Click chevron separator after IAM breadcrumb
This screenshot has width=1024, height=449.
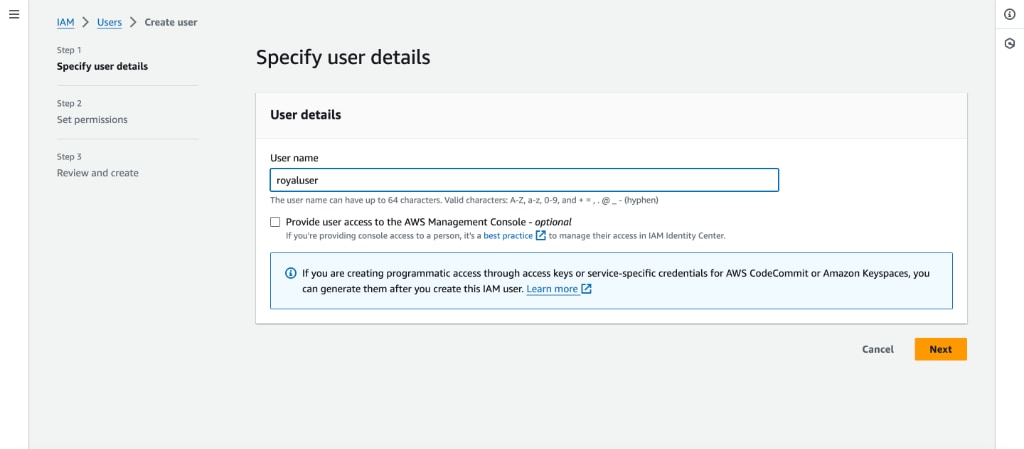86,22
